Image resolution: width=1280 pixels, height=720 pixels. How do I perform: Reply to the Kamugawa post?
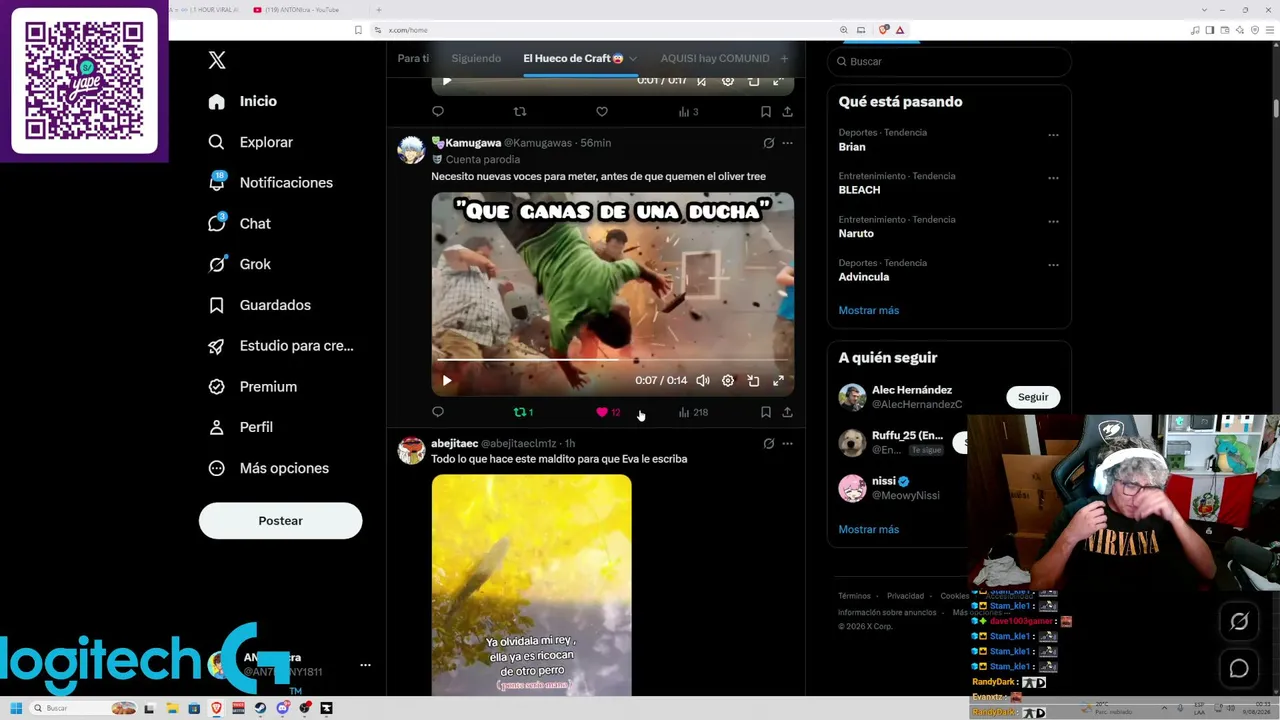click(x=438, y=412)
